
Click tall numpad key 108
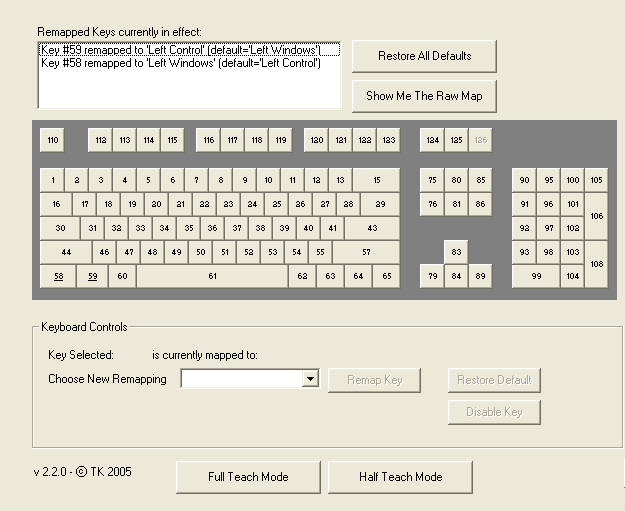coord(597,264)
